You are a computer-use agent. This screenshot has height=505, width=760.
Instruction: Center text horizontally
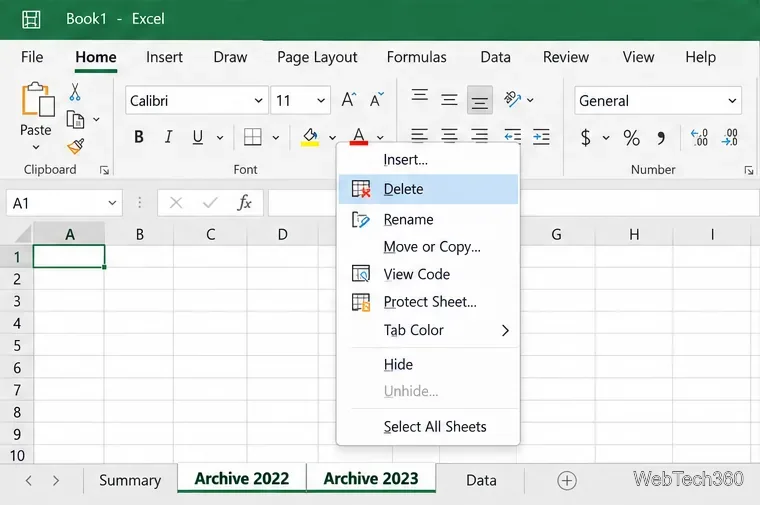(449, 136)
